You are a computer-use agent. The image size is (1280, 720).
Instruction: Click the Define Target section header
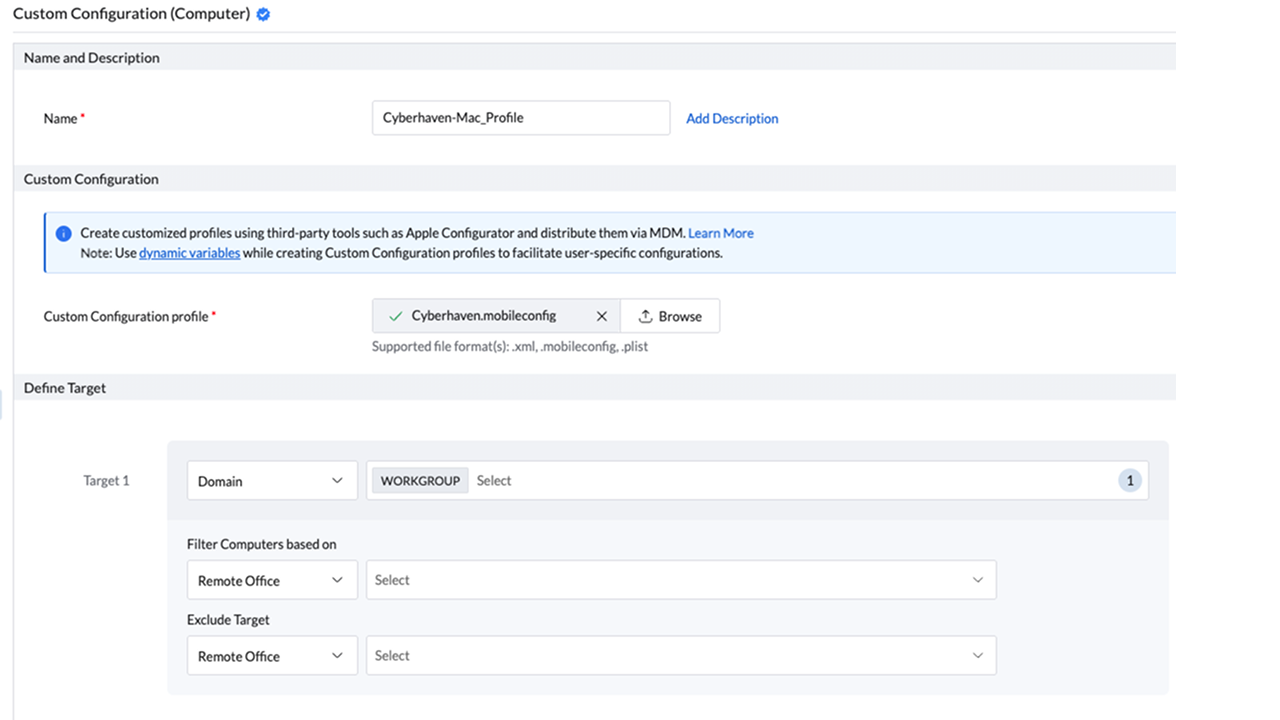pyautogui.click(x=65, y=388)
